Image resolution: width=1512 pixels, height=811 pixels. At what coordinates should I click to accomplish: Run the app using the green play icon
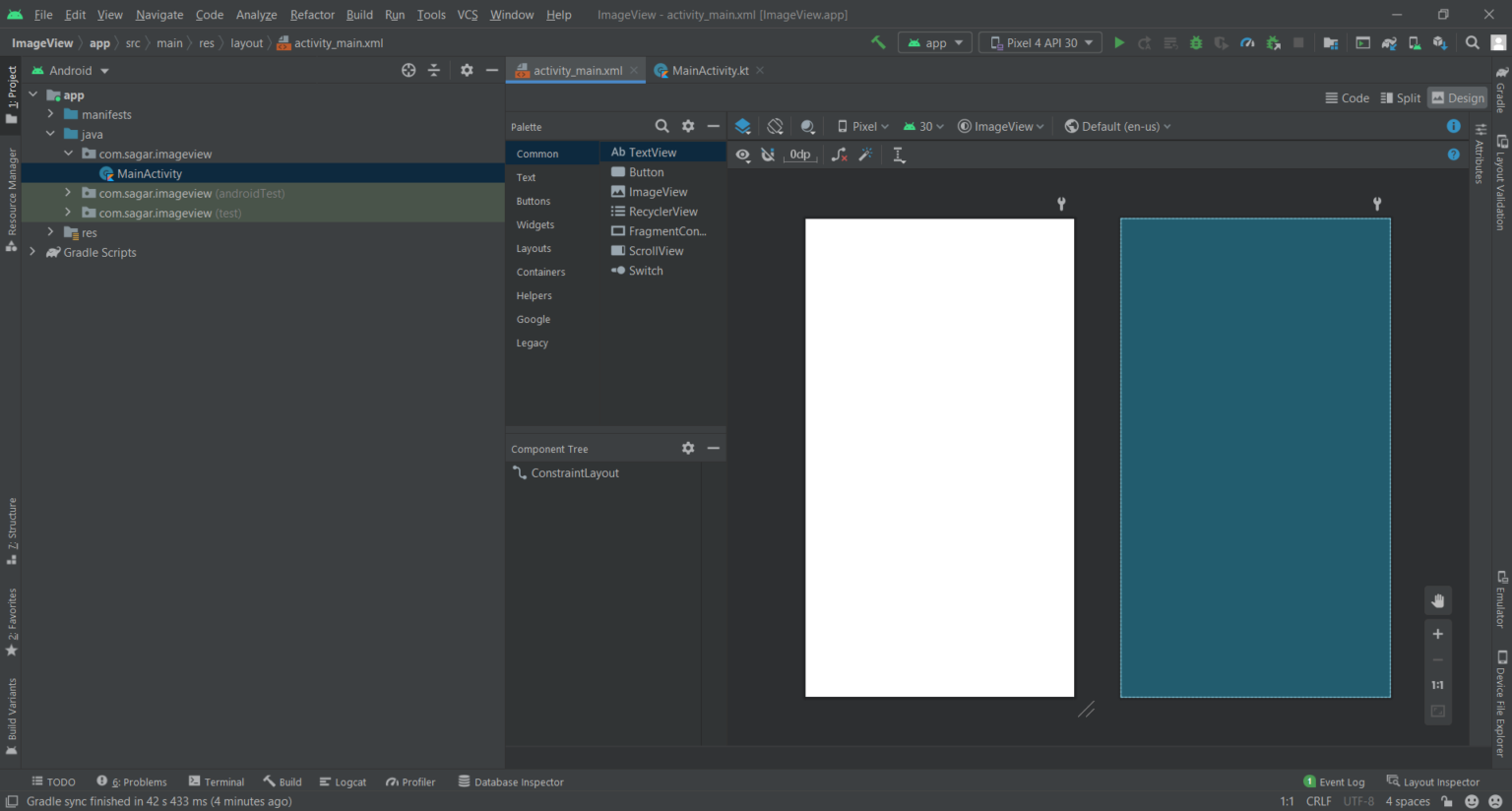point(1119,42)
